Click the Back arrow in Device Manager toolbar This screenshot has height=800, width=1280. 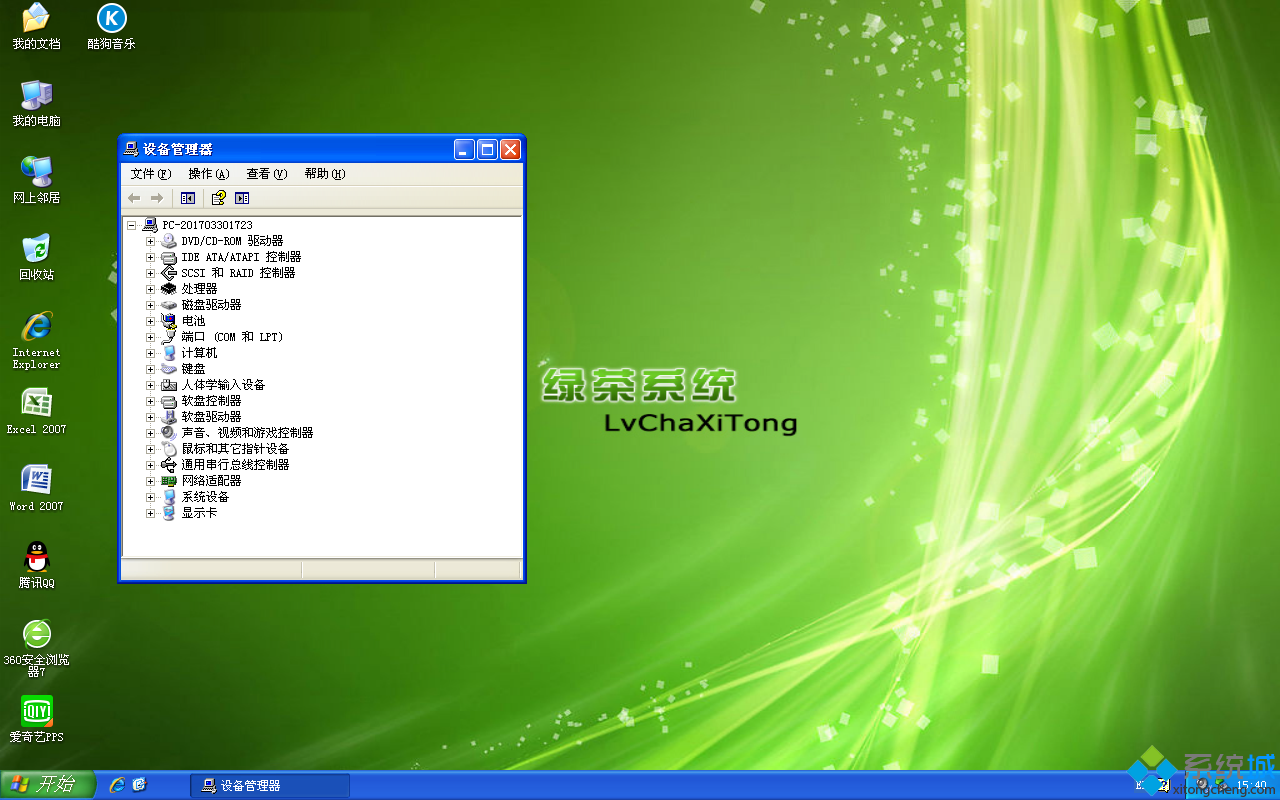tap(133, 198)
